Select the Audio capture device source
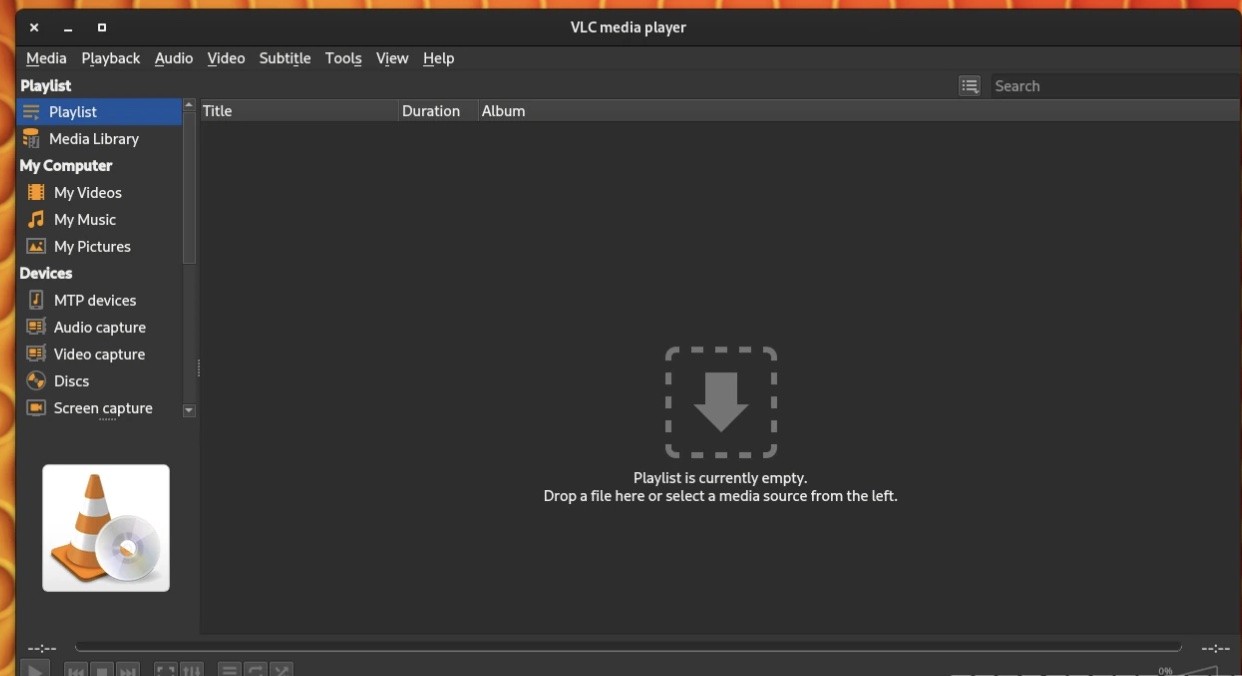The width and height of the screenshot is (1242, 676). click(x=100, y=327)
